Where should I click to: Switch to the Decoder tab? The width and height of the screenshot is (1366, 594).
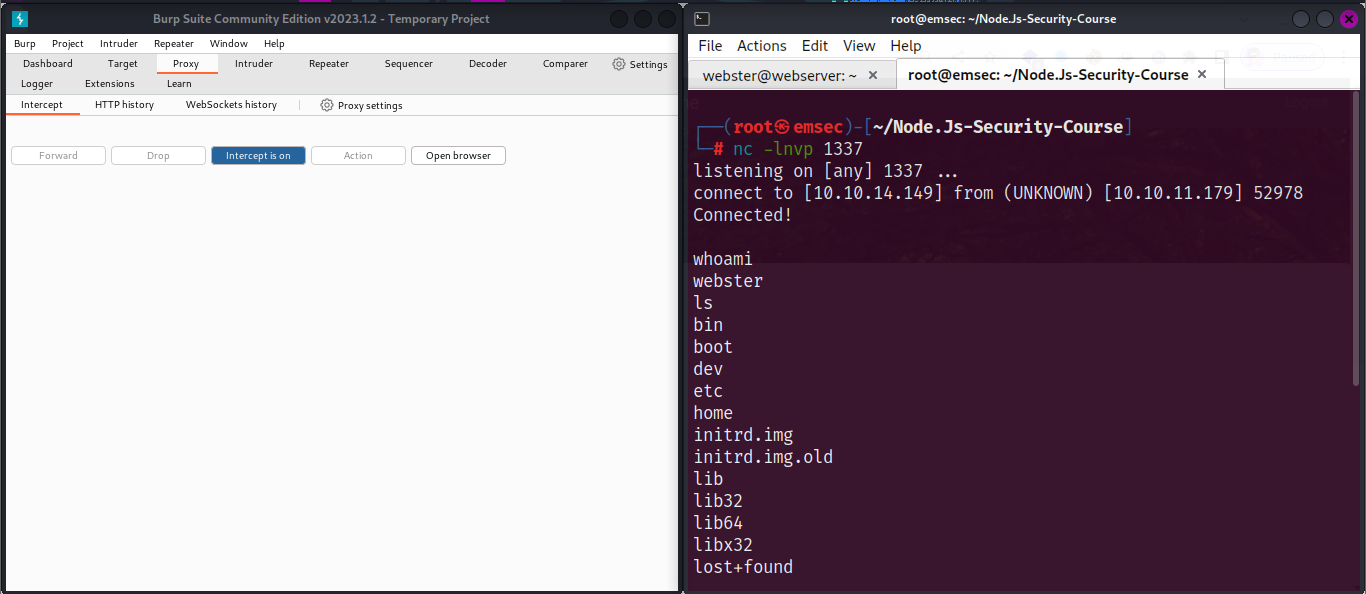[487, 64]
